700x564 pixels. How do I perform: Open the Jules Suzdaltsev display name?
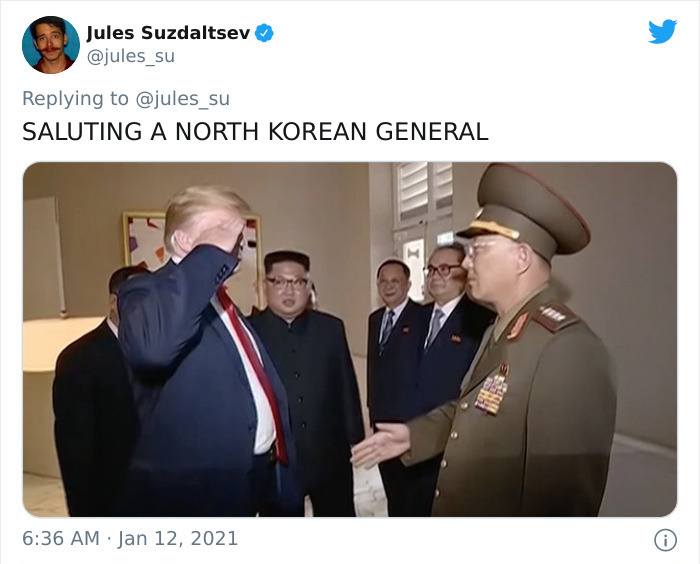point(168,33)
